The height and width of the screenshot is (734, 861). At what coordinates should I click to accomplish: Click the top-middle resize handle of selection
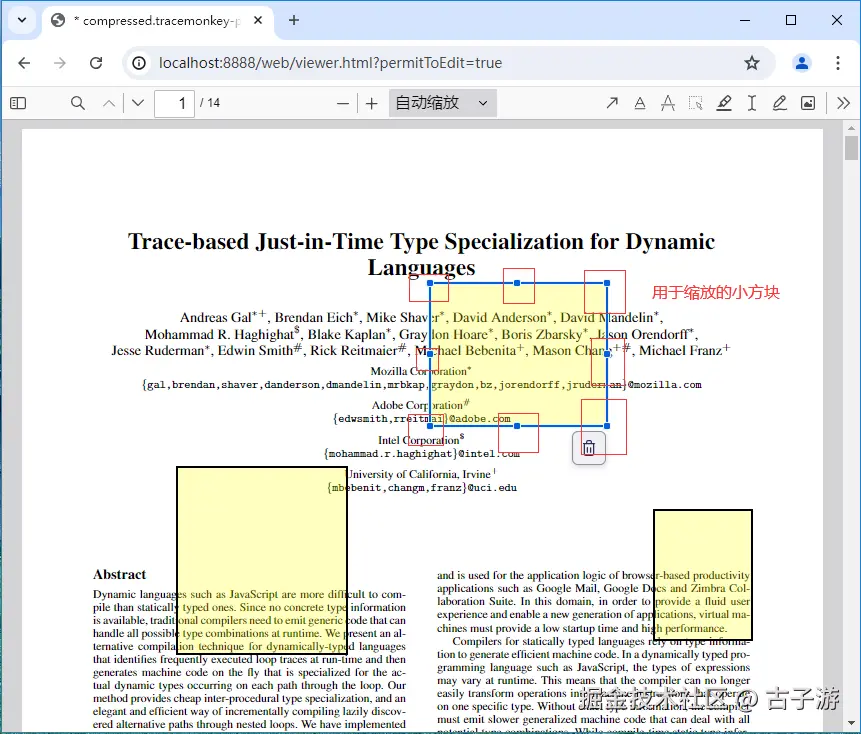[517, 283]
